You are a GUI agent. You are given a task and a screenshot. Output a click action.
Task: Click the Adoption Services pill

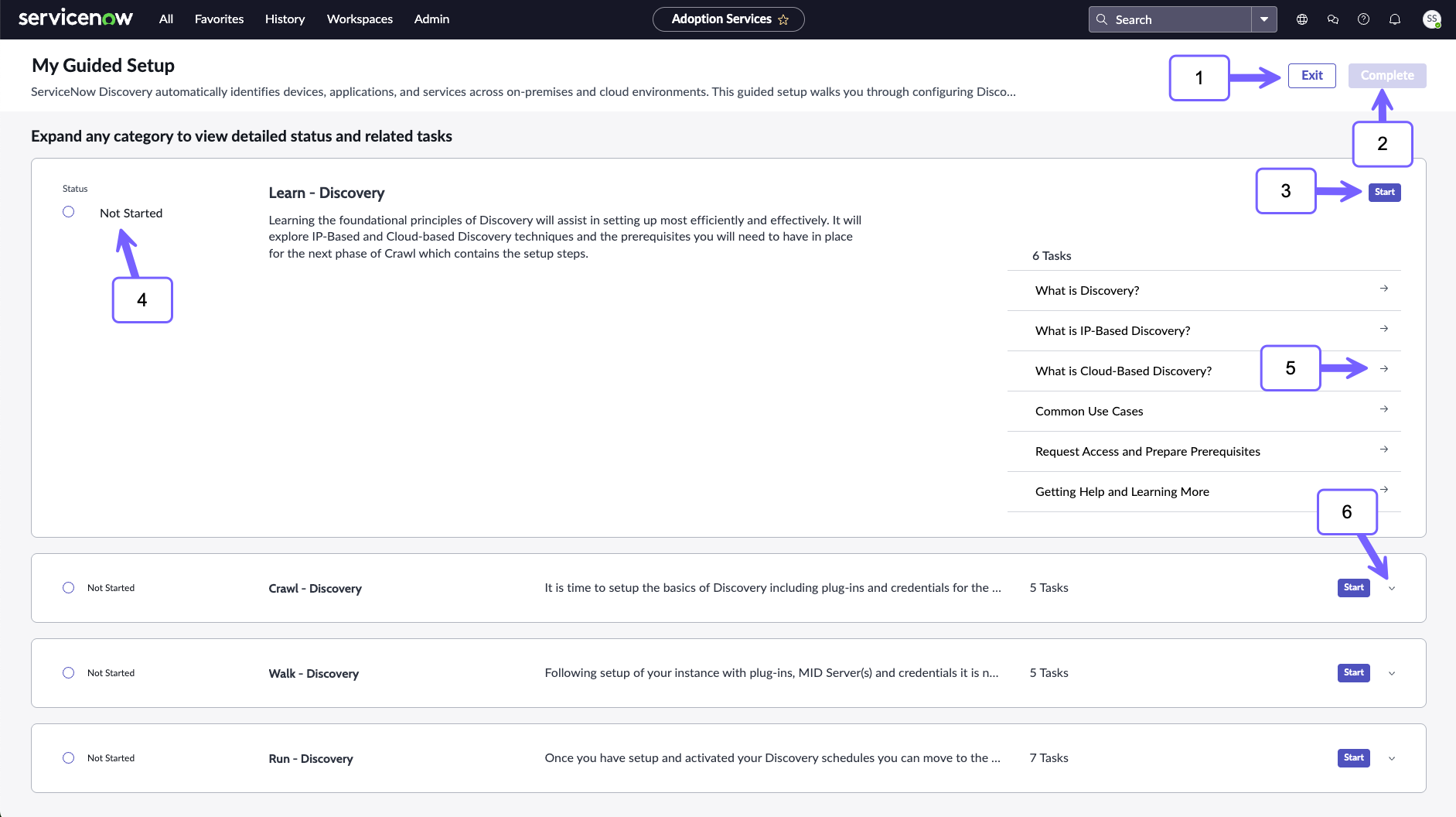tap(728, 19)
